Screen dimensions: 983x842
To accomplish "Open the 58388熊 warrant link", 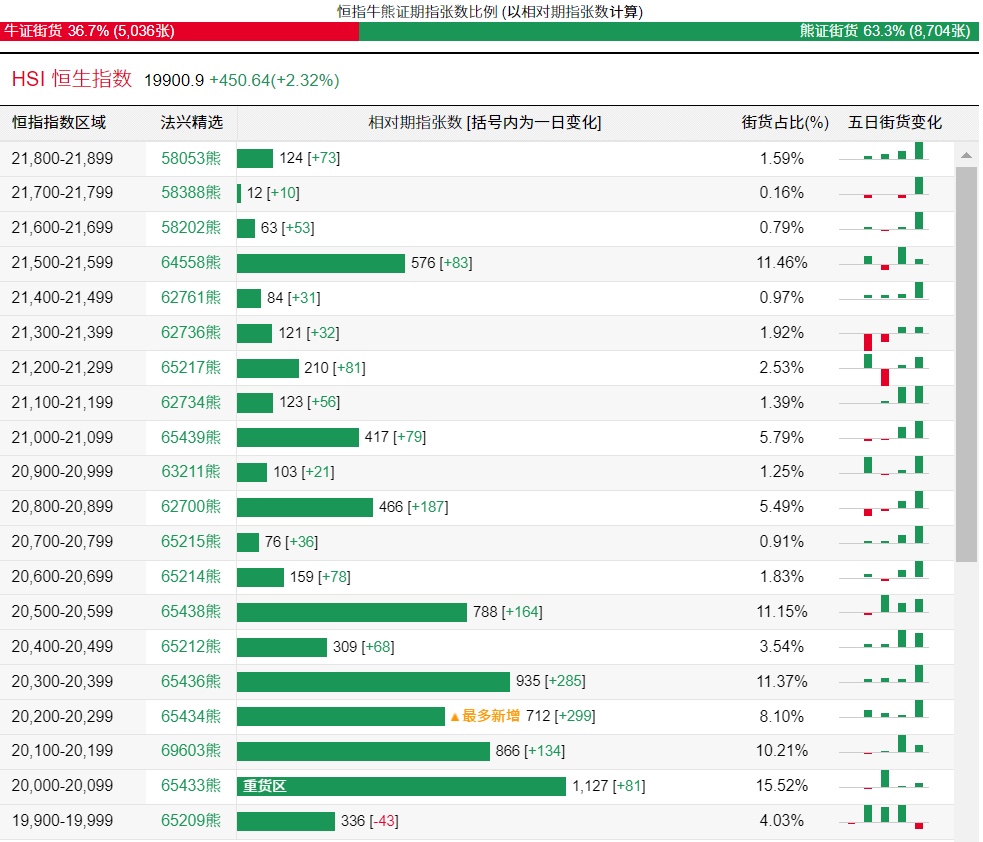I will pyautogui.click(x=191, y=192).
